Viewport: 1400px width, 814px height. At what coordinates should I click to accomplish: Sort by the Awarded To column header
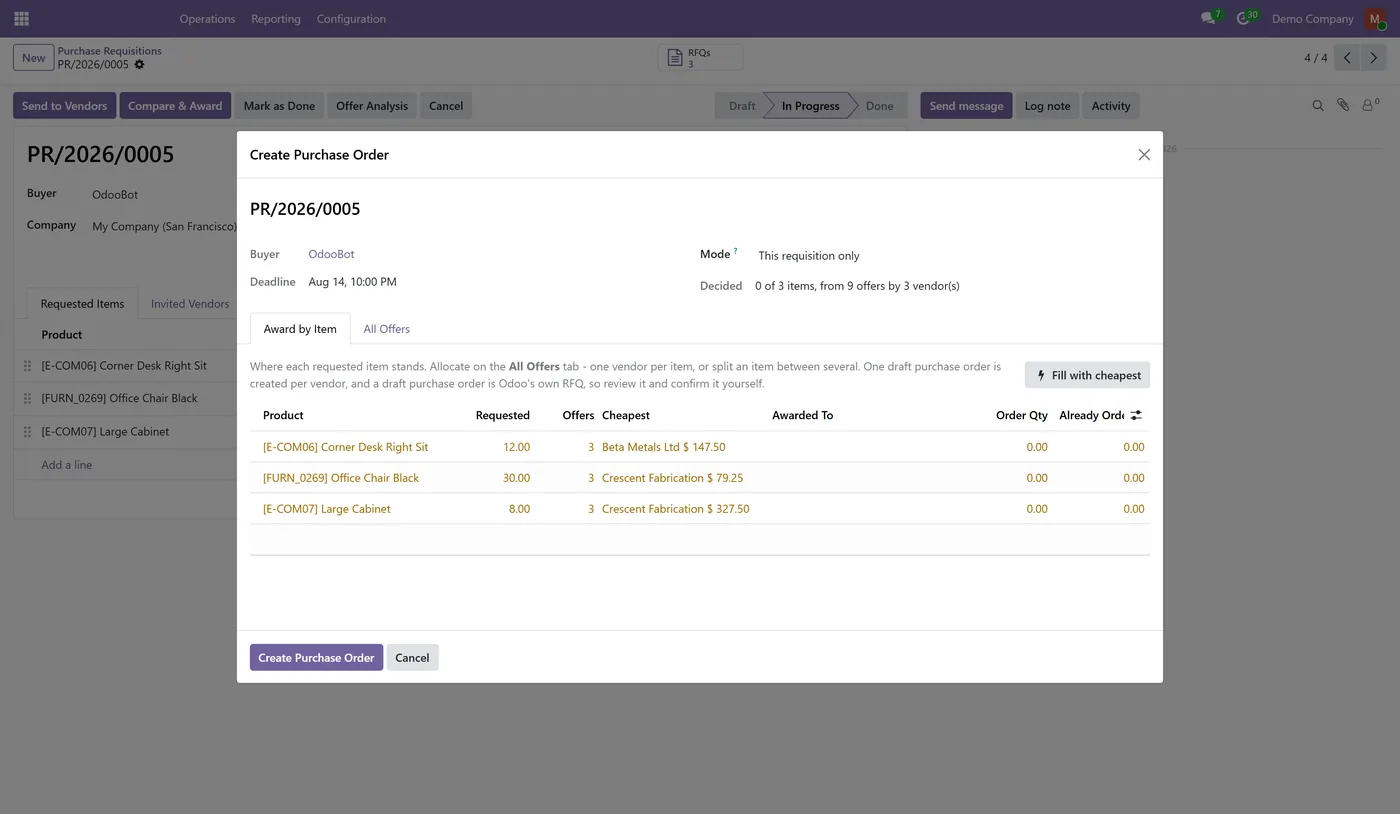tap(802, 415)
